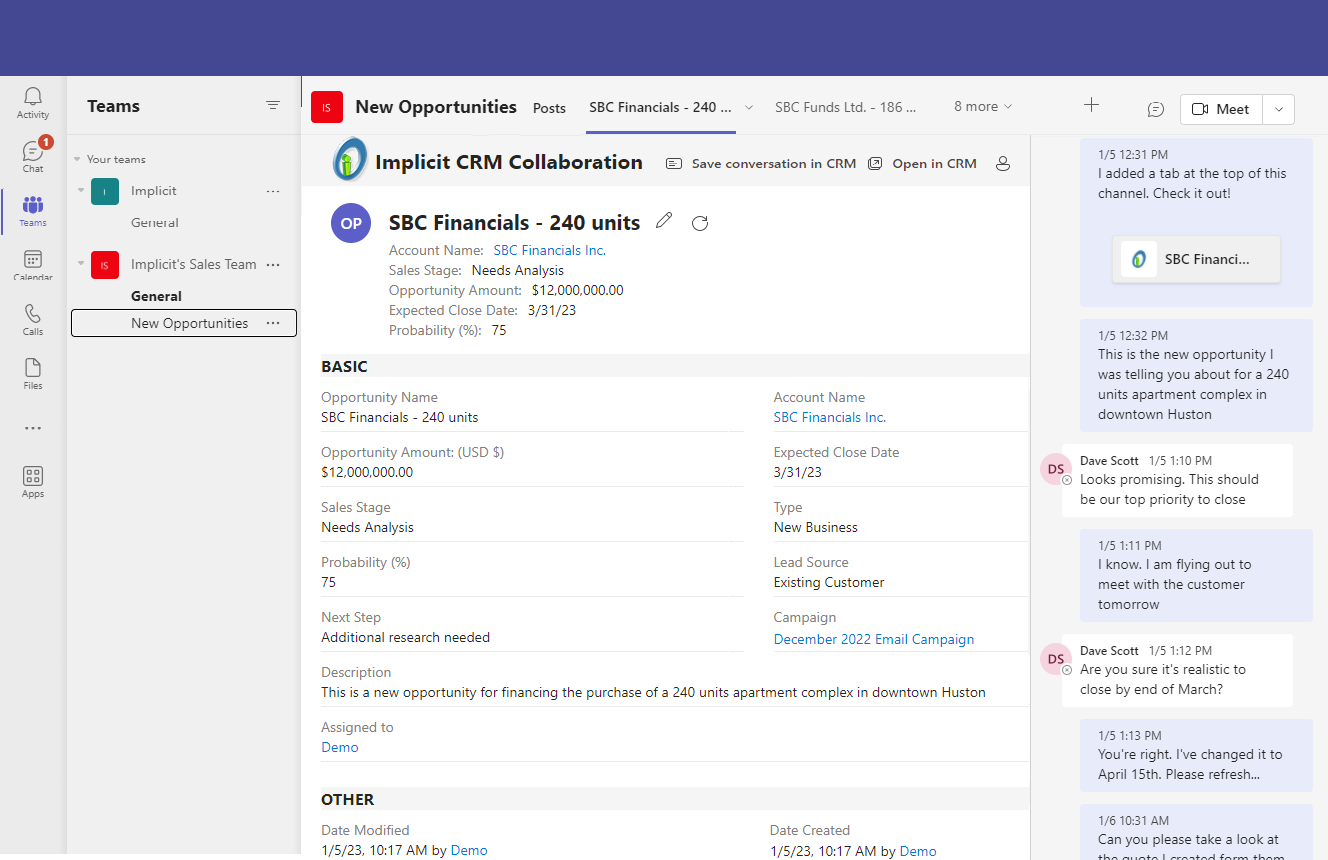The image size is (1328, 860).
Task: Open the Meet button dropdown arrow
Action: (x=1279, y=109)
